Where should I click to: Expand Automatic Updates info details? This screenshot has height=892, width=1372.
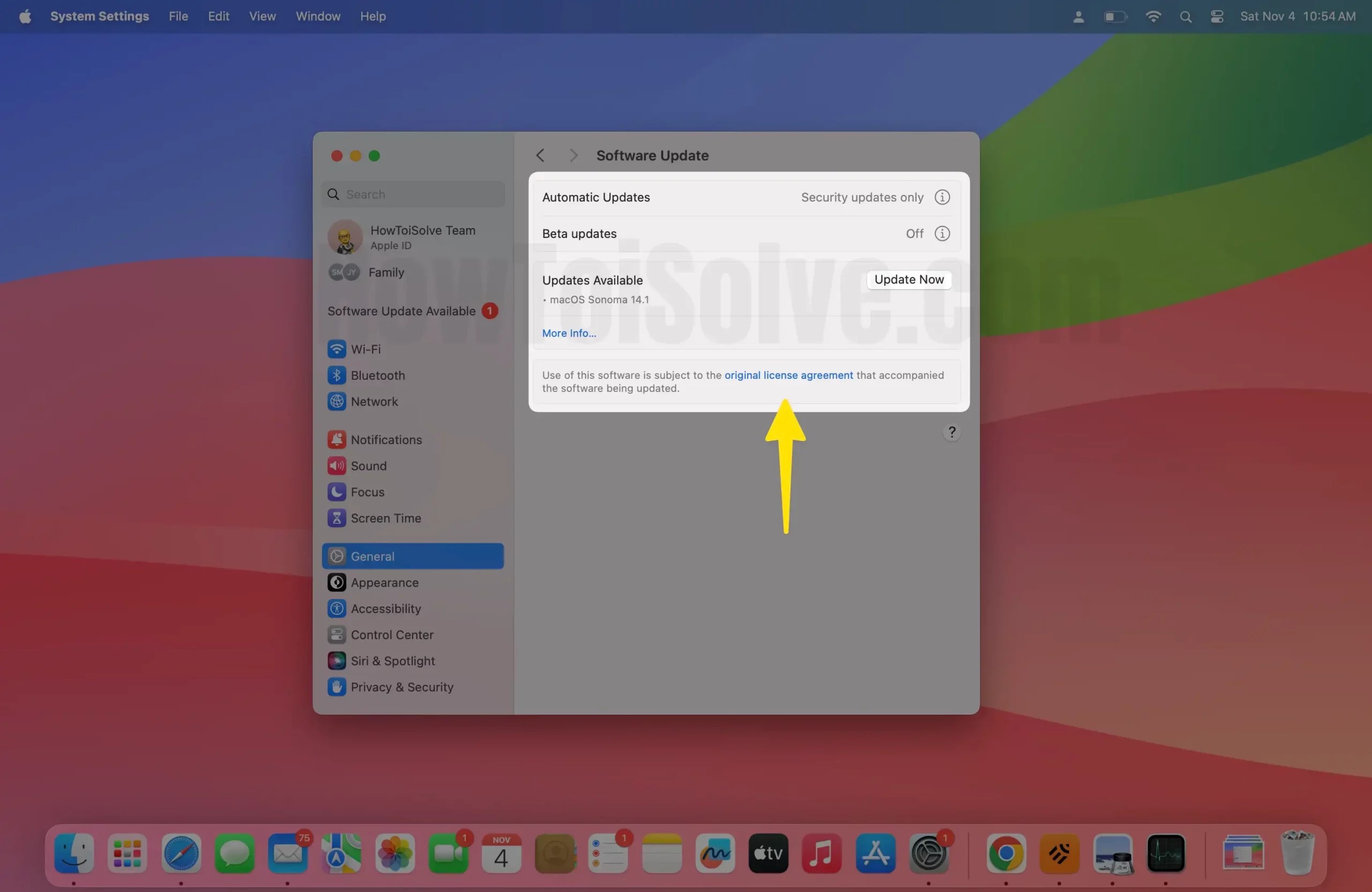[x=942, y=197]
